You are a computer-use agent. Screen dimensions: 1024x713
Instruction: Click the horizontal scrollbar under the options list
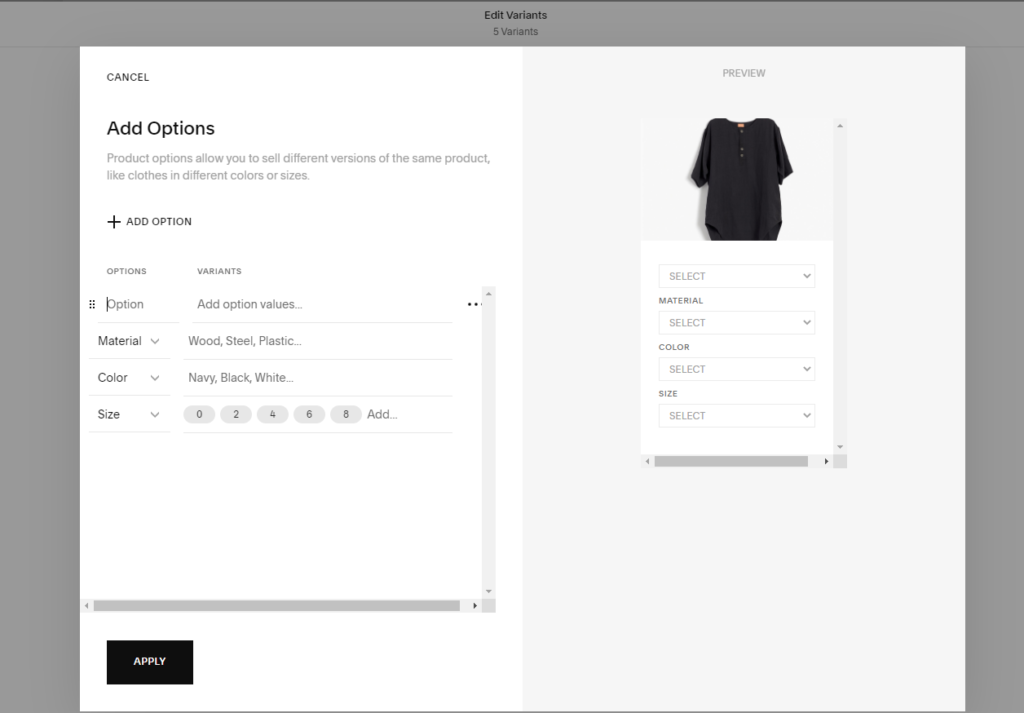[280, 604]
